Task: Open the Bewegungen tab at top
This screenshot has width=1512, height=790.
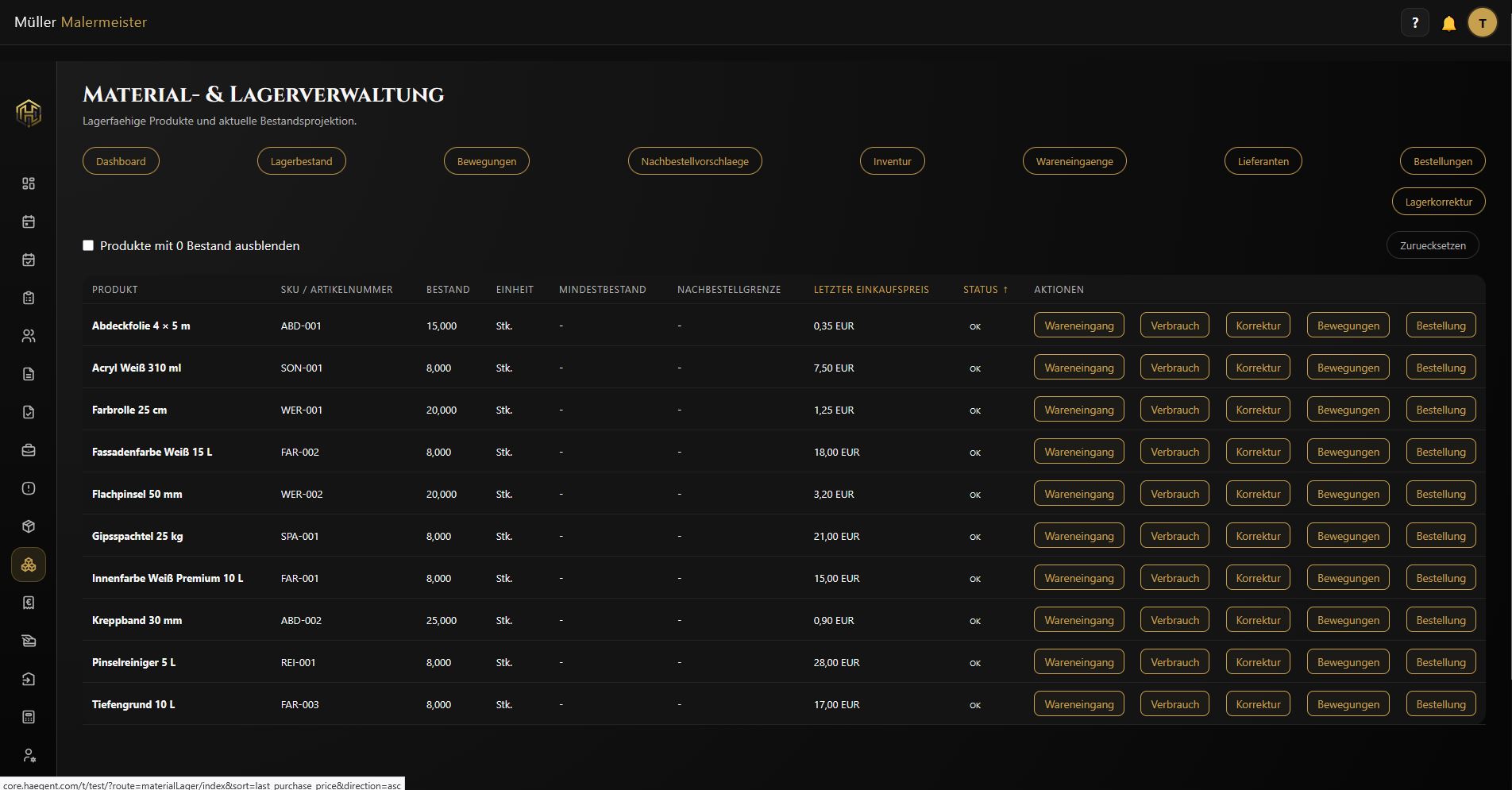Action: pos(487,161)
